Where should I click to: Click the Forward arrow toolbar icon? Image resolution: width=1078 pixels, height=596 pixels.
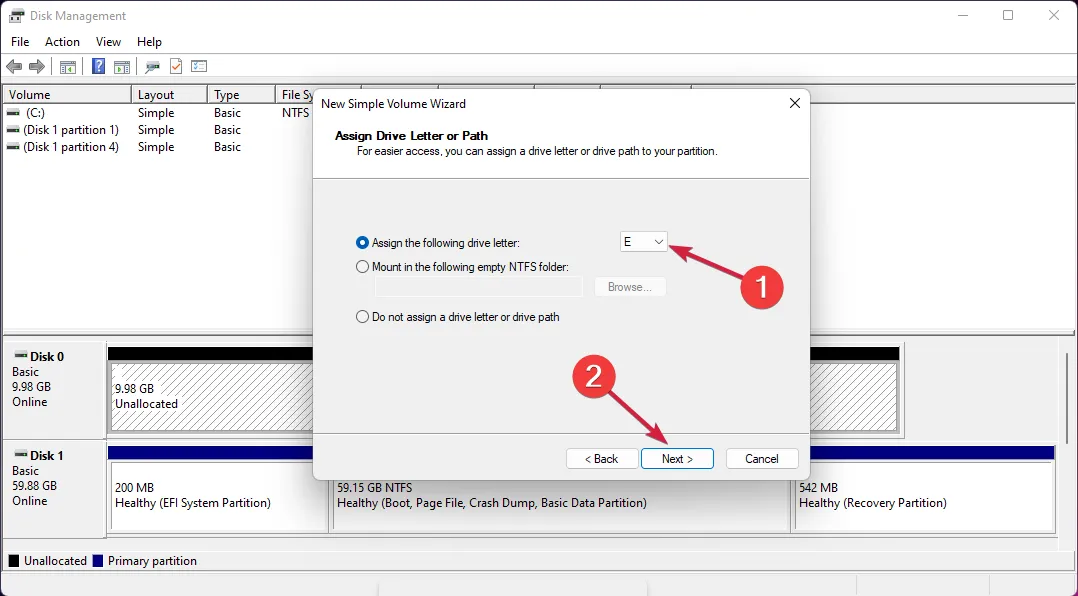(x=36, y=67)
